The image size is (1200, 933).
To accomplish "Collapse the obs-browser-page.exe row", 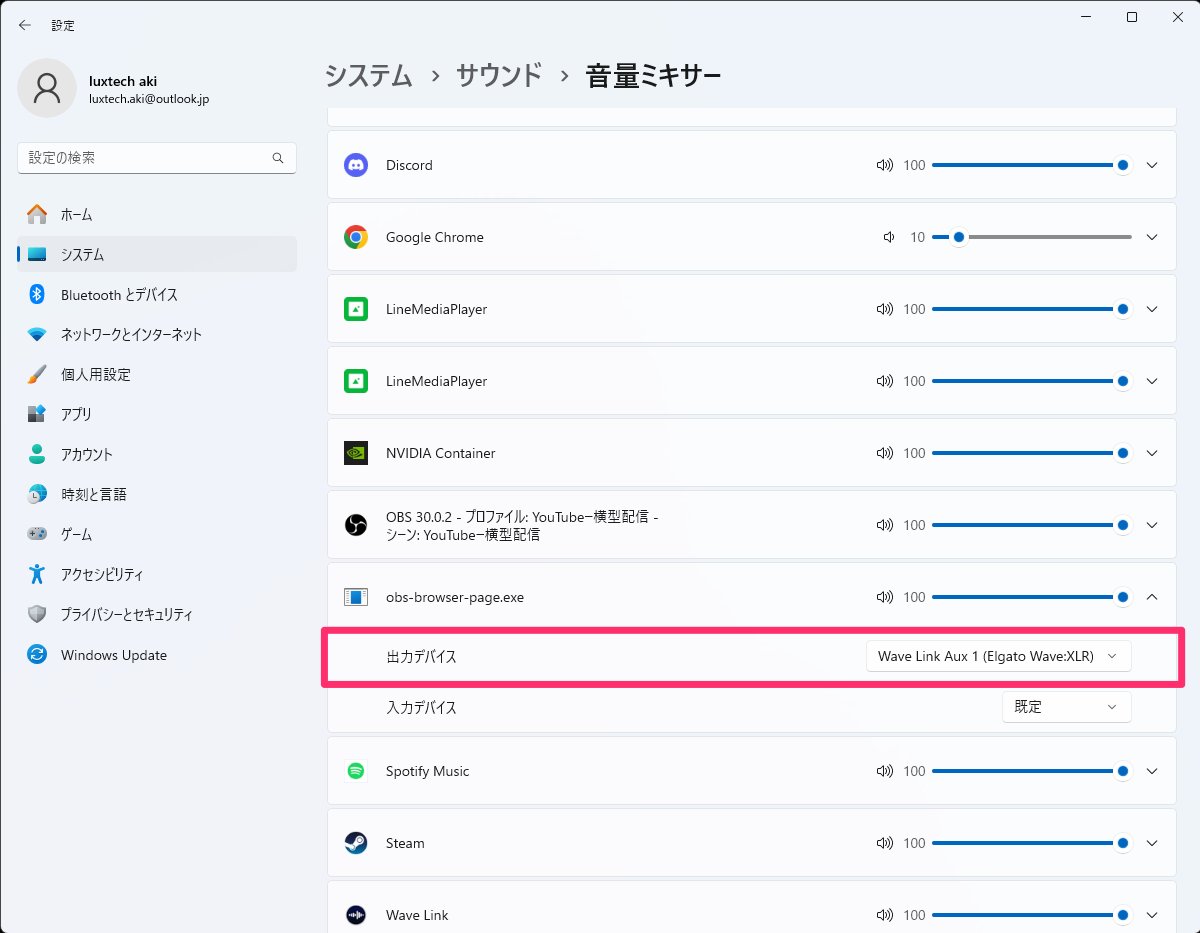I will (1152, 597).
